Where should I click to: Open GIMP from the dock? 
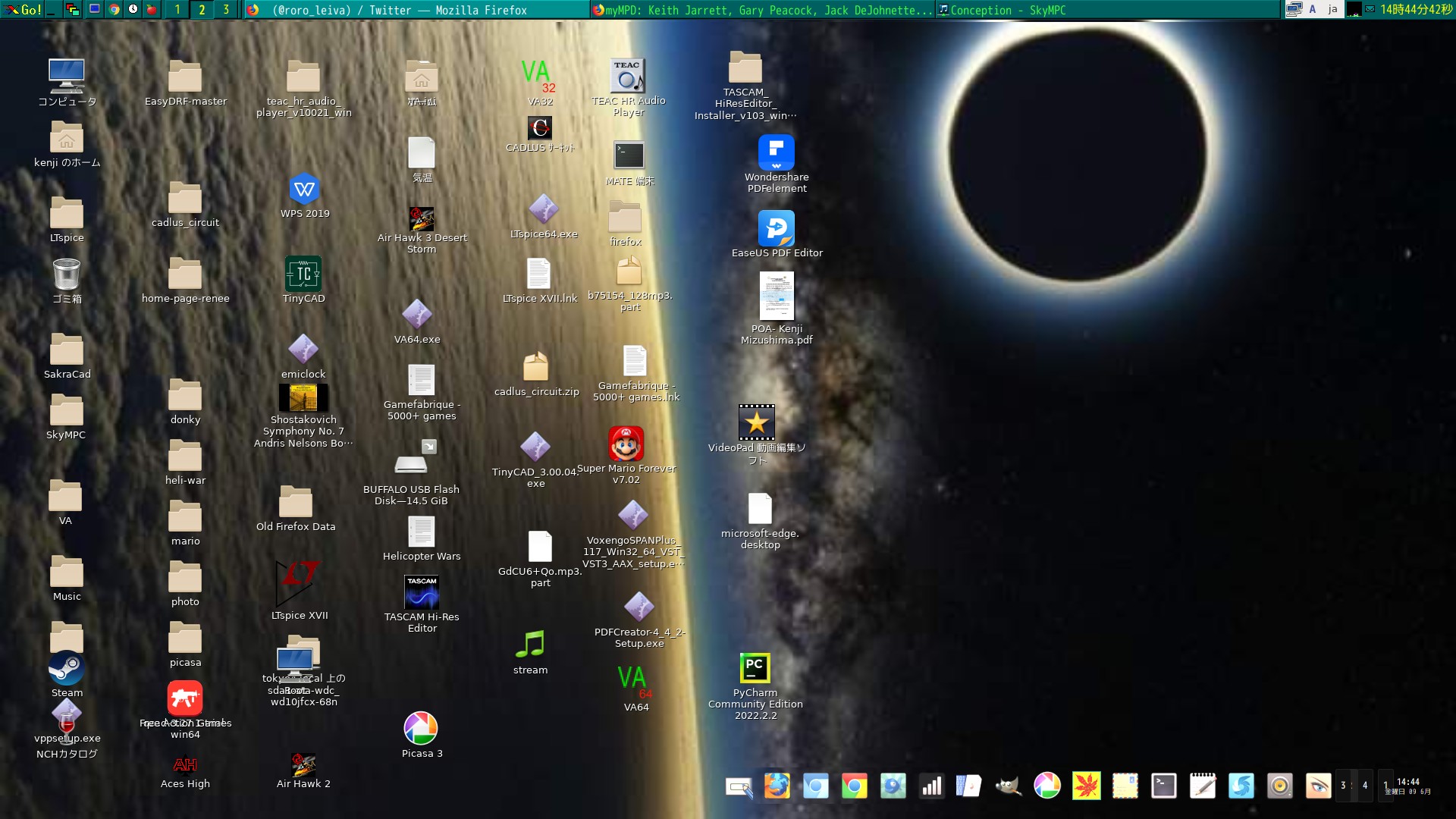click(x=1008, y=786)
